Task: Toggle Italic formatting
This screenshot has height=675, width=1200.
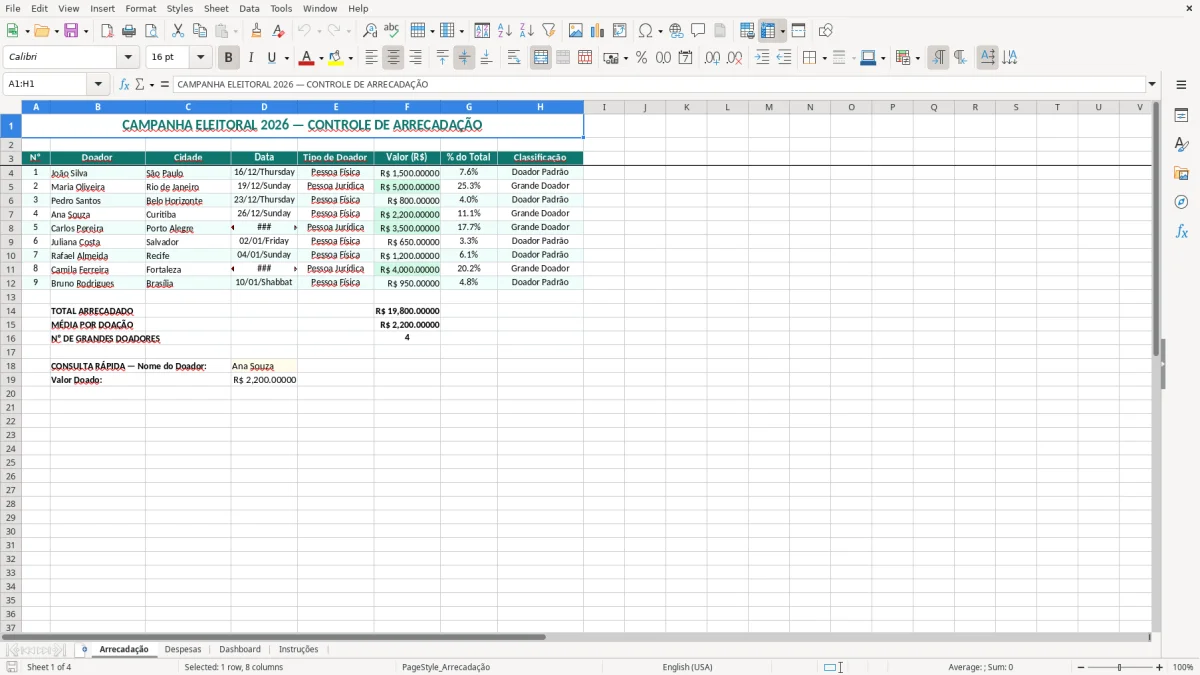Action: [250, 58]
